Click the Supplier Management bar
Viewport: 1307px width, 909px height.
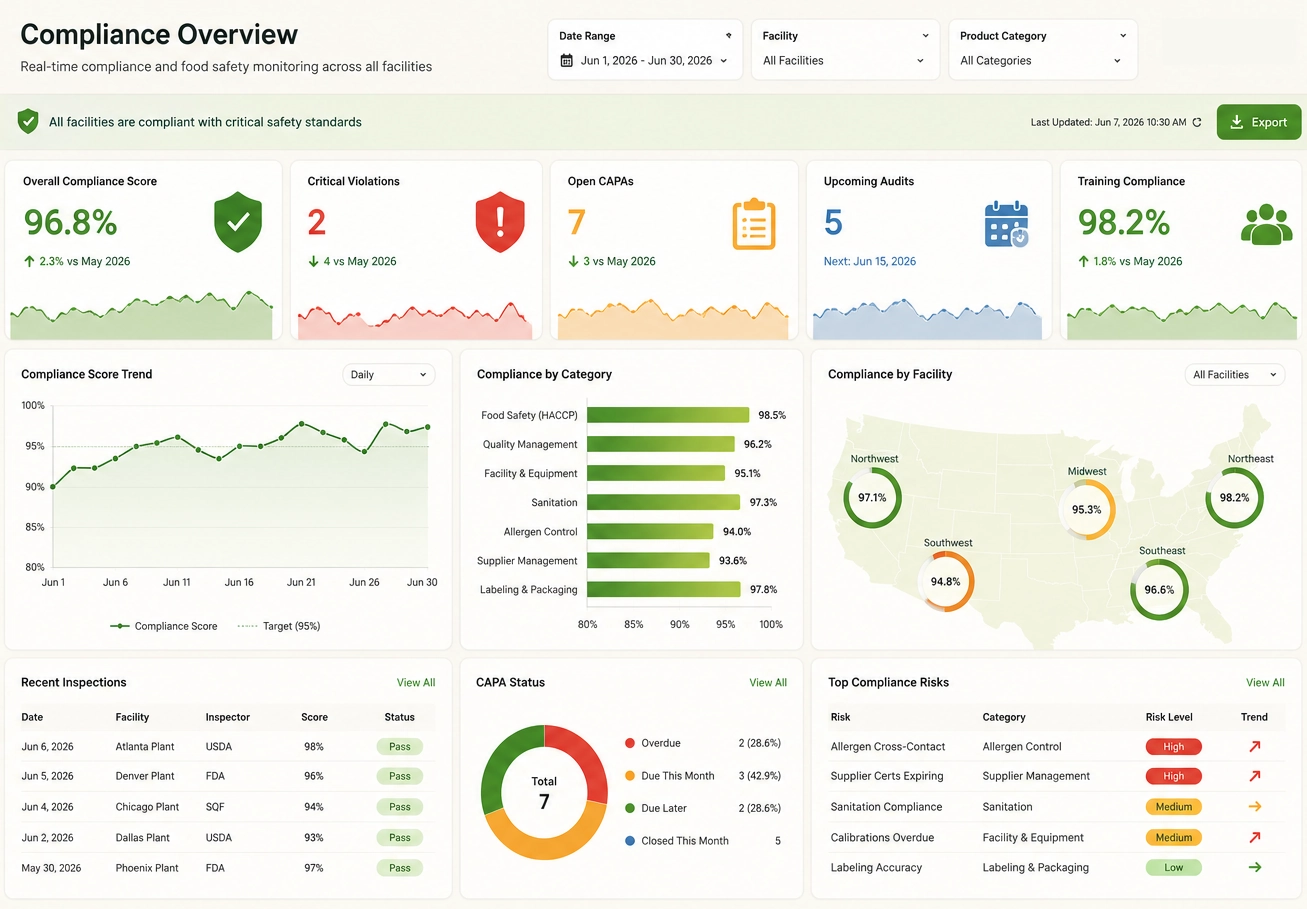click(x=648, y=561)
